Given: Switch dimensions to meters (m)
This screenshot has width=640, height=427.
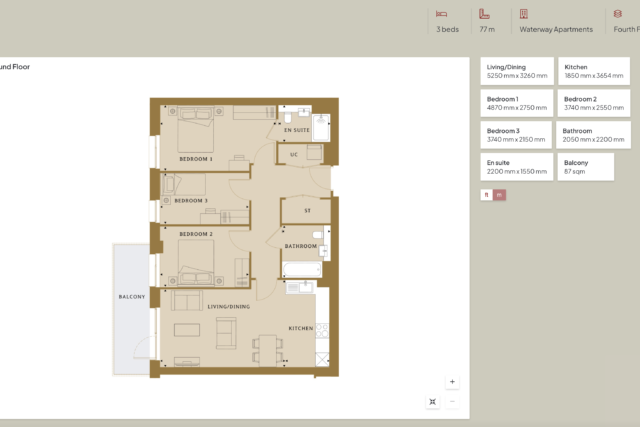Looking at the screenshot, I should click(x=499, y=195).
